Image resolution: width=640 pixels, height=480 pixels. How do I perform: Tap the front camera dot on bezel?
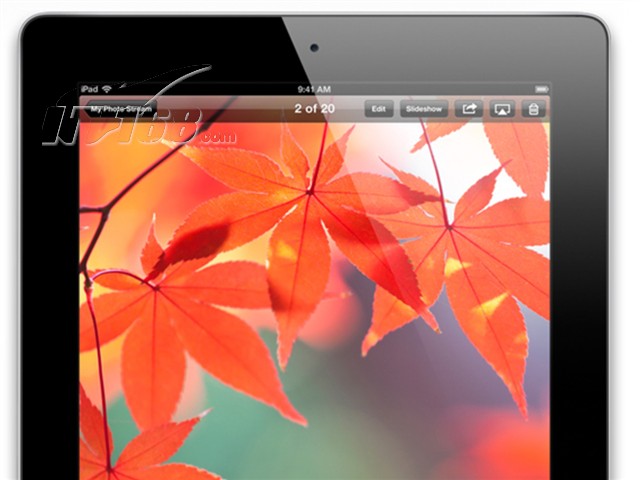[314, 47]
